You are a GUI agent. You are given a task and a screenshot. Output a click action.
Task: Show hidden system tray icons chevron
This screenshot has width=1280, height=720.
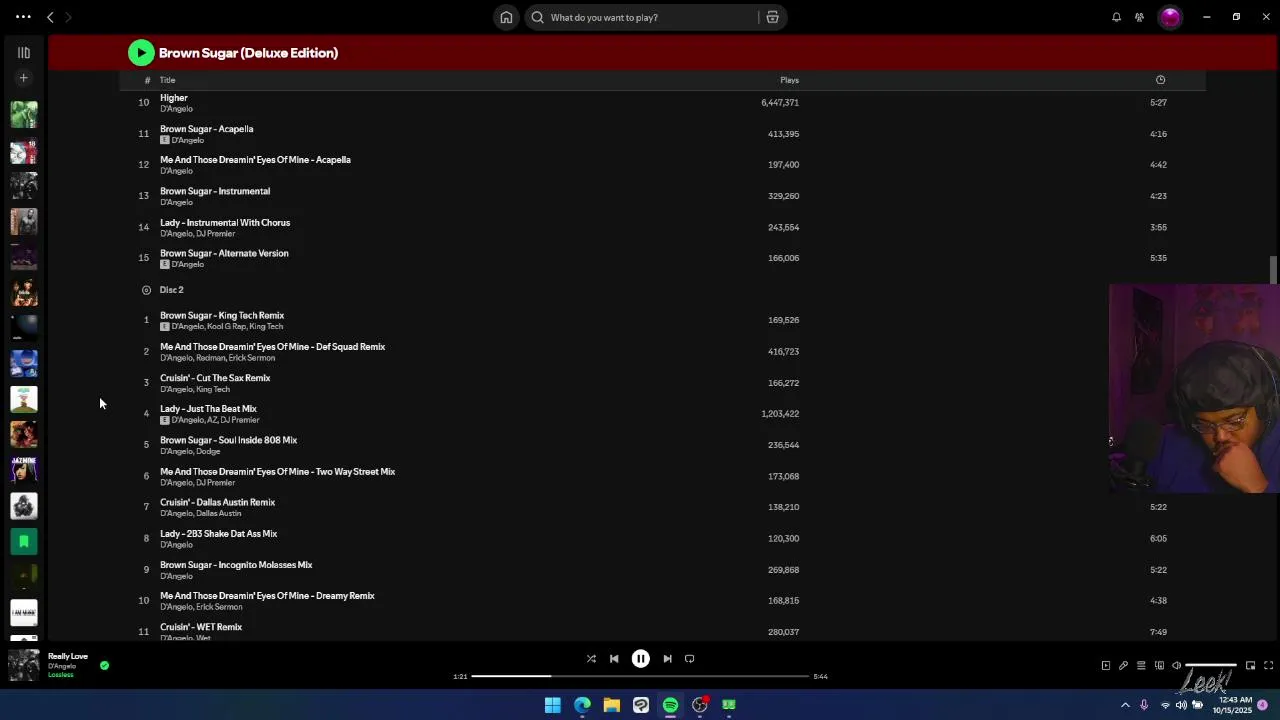(x=1125, y=705)
